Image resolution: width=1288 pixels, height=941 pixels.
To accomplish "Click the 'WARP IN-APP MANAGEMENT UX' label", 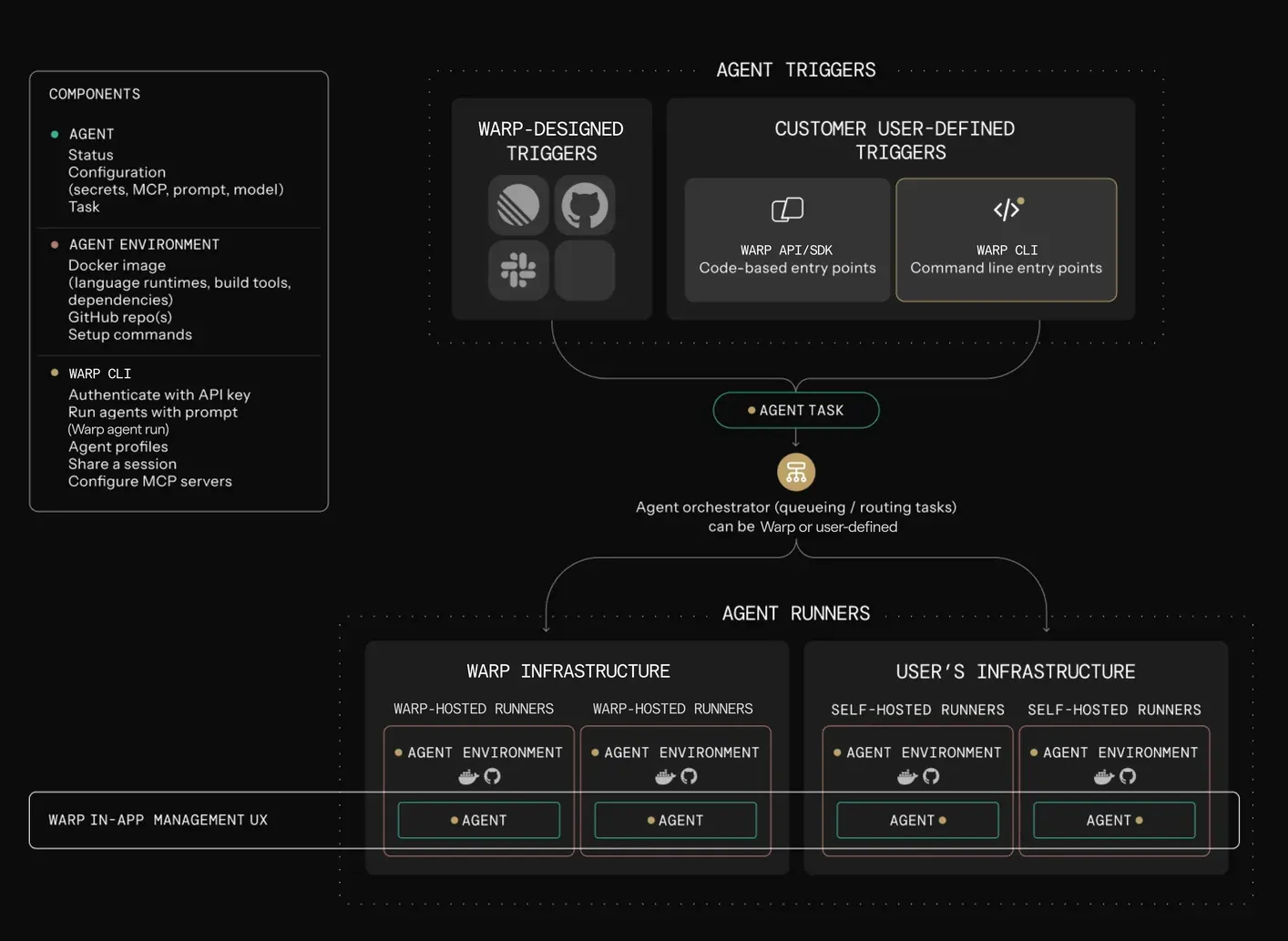I will [158, 820].
